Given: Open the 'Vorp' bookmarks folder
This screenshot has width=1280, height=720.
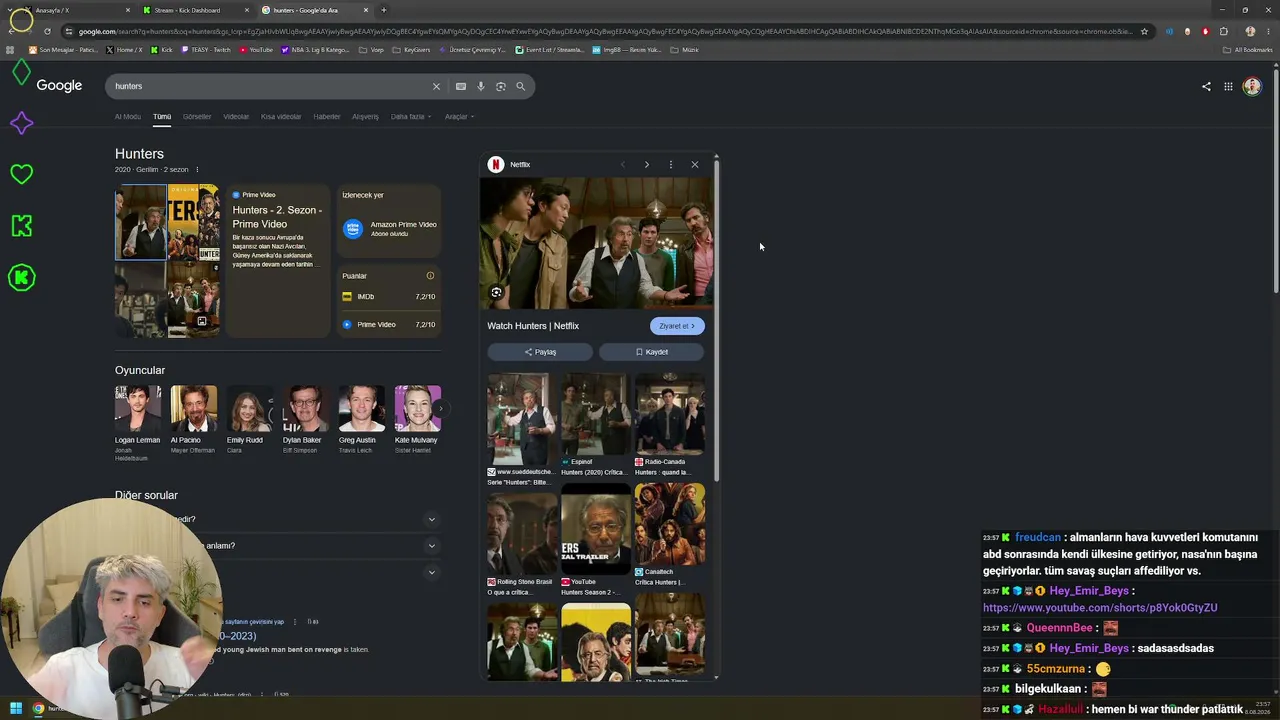Looking at the screenshot, I should [x=372, y=49].
